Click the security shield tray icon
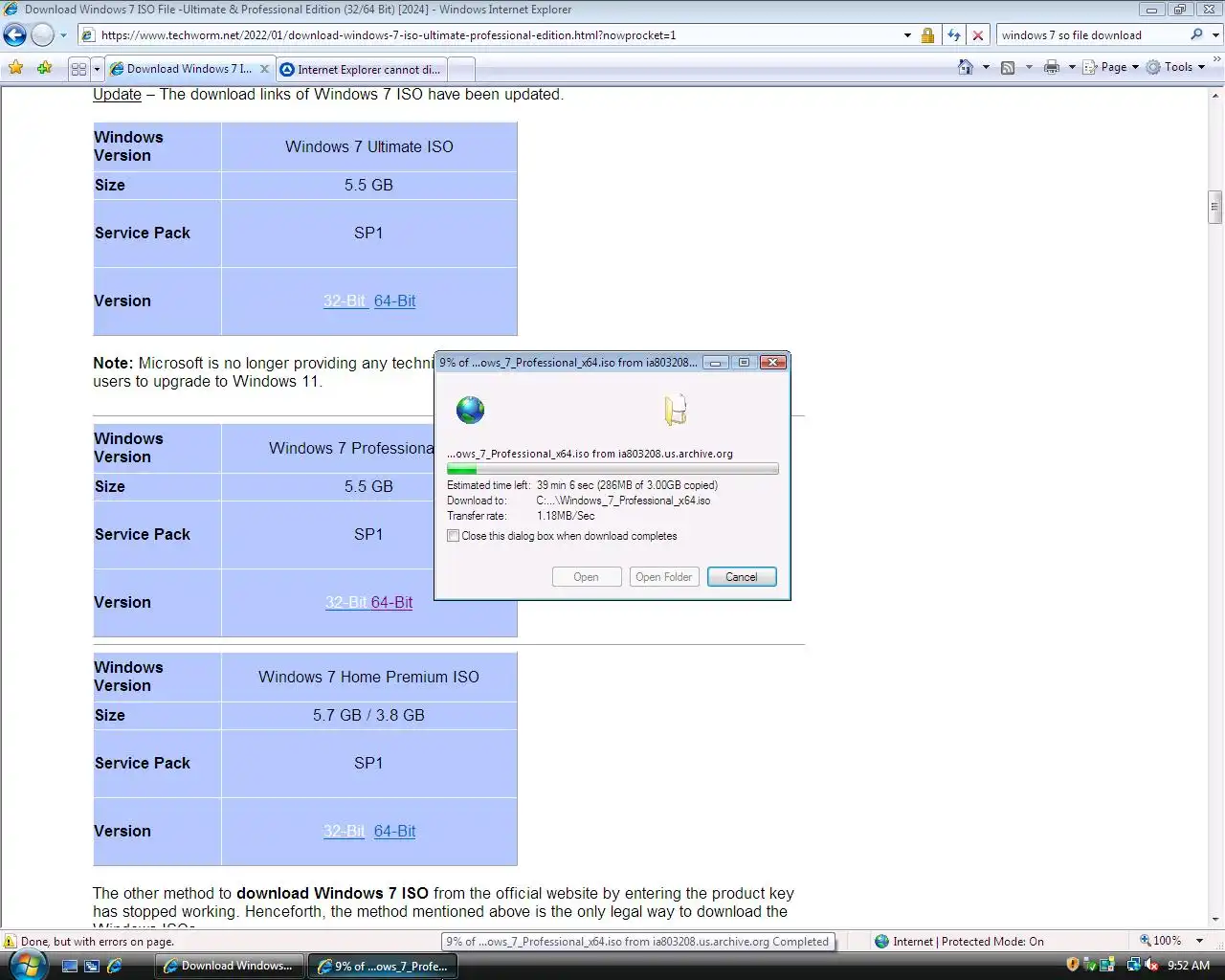Image resolution: width=1225 pixels, height=980 pixels. (x=1073, y=965)
